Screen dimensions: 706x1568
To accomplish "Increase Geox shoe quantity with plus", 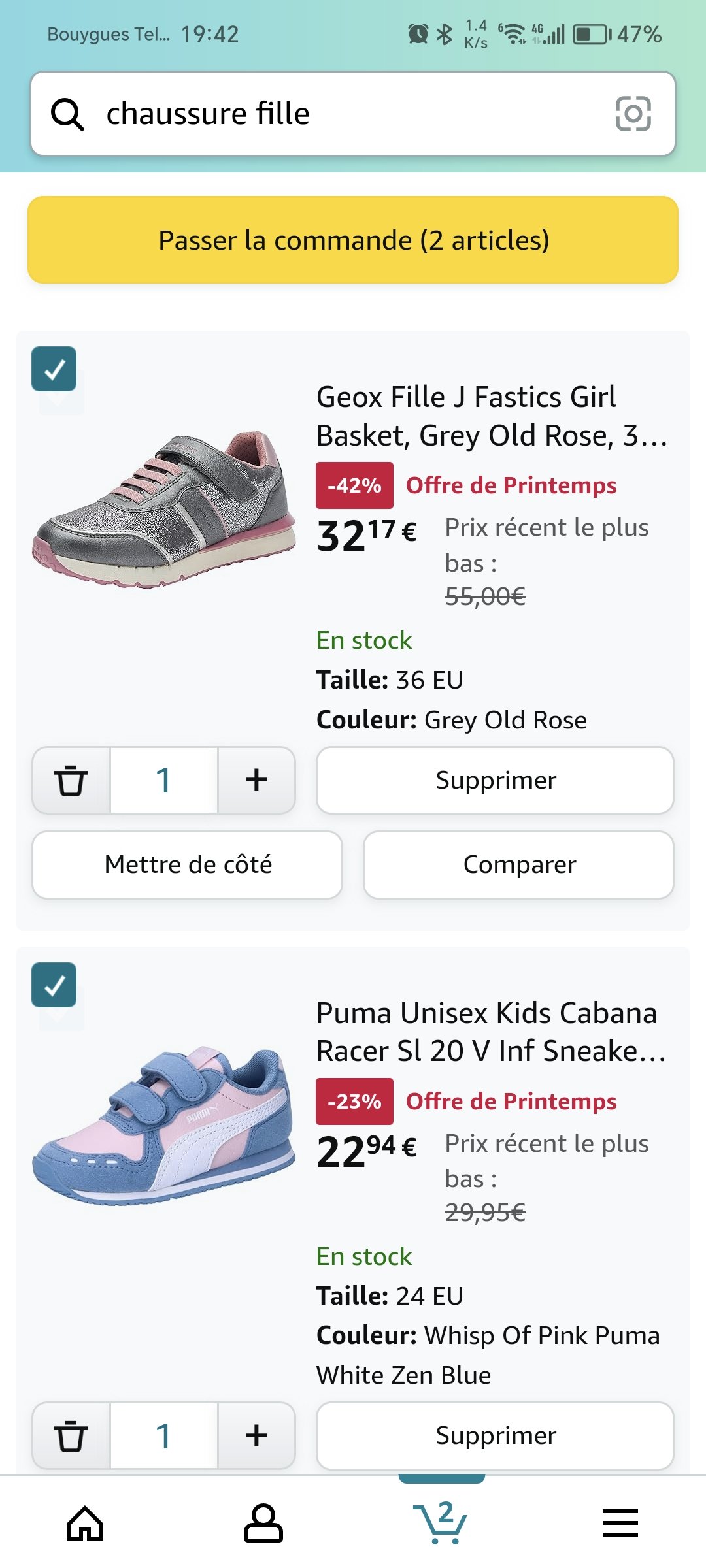I will [x=256, y=780].
